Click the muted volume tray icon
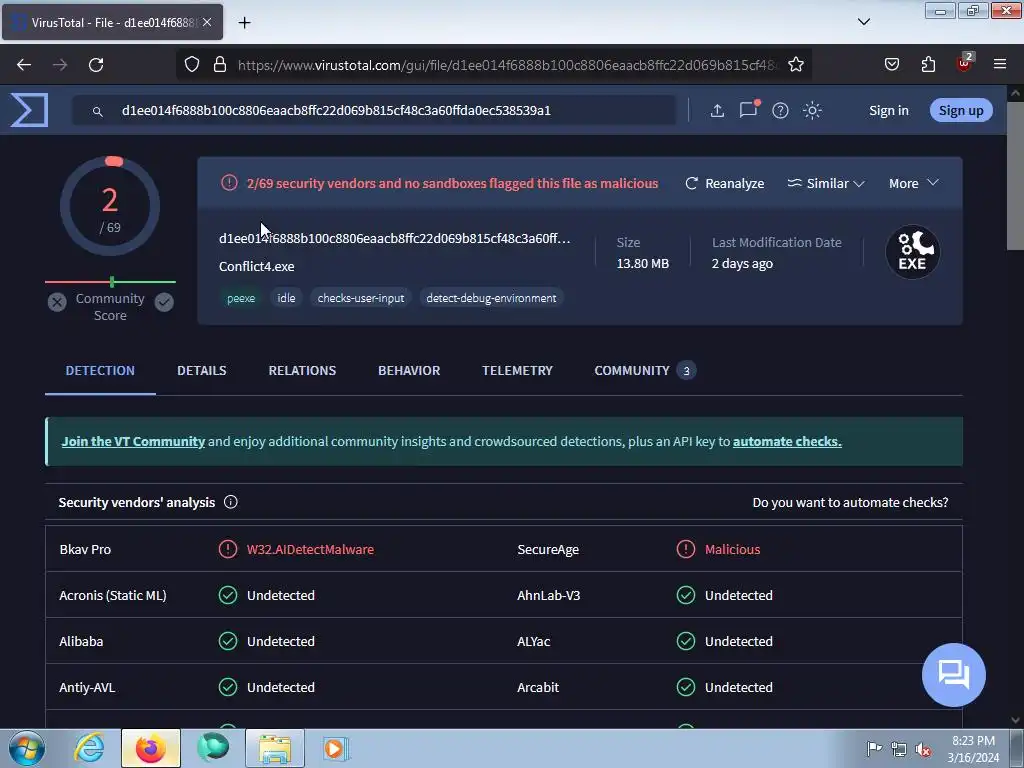This screenshot has width=1024, height=768. [x=923, y=750]
